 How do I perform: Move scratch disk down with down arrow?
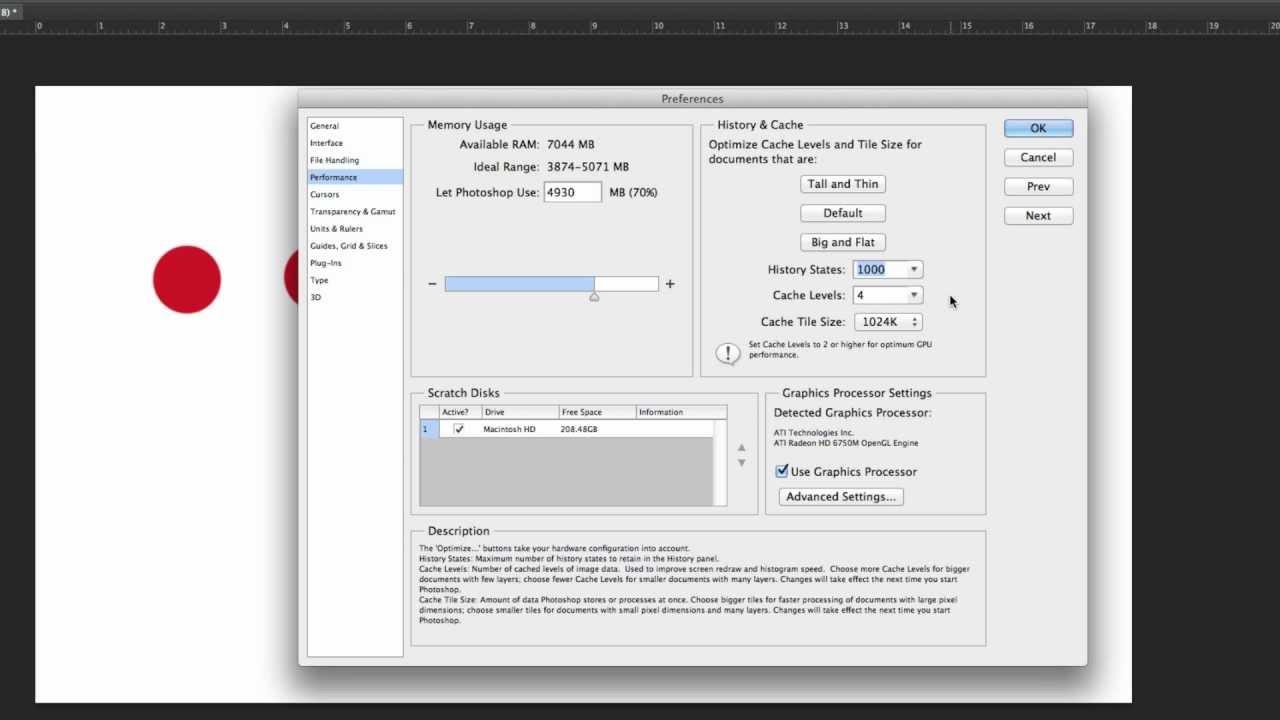(741, 463)
